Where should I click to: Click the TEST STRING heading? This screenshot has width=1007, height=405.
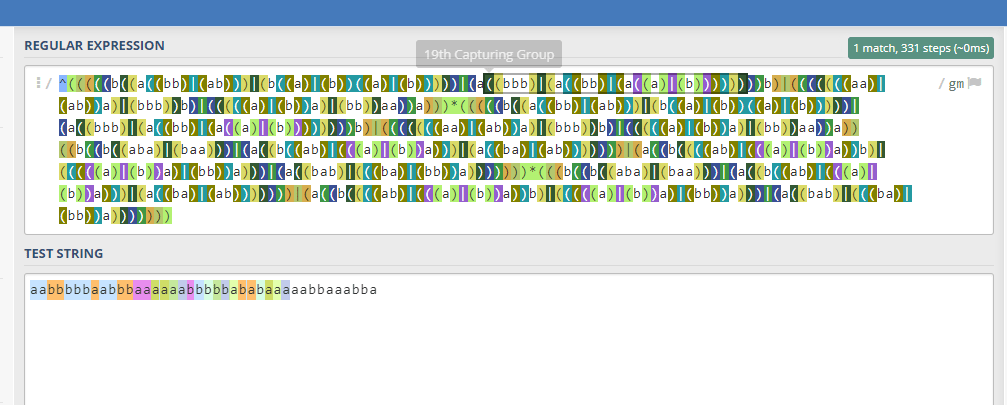tap(65, 254)
